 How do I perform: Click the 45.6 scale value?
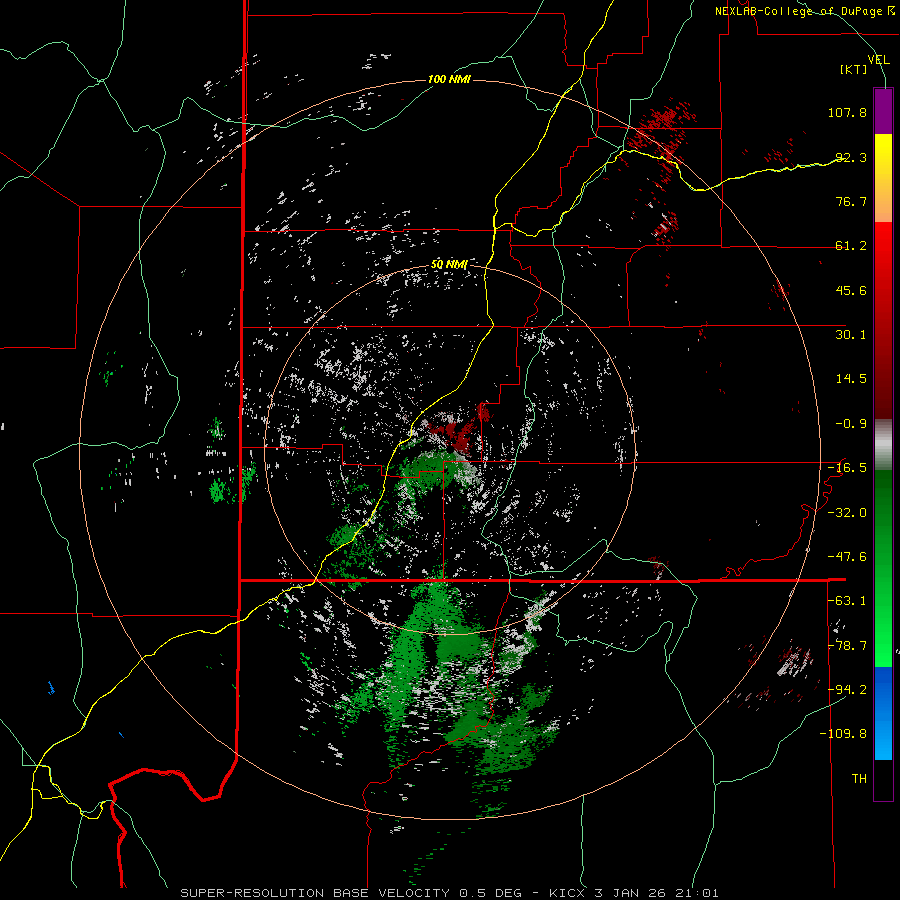point(851,290)
